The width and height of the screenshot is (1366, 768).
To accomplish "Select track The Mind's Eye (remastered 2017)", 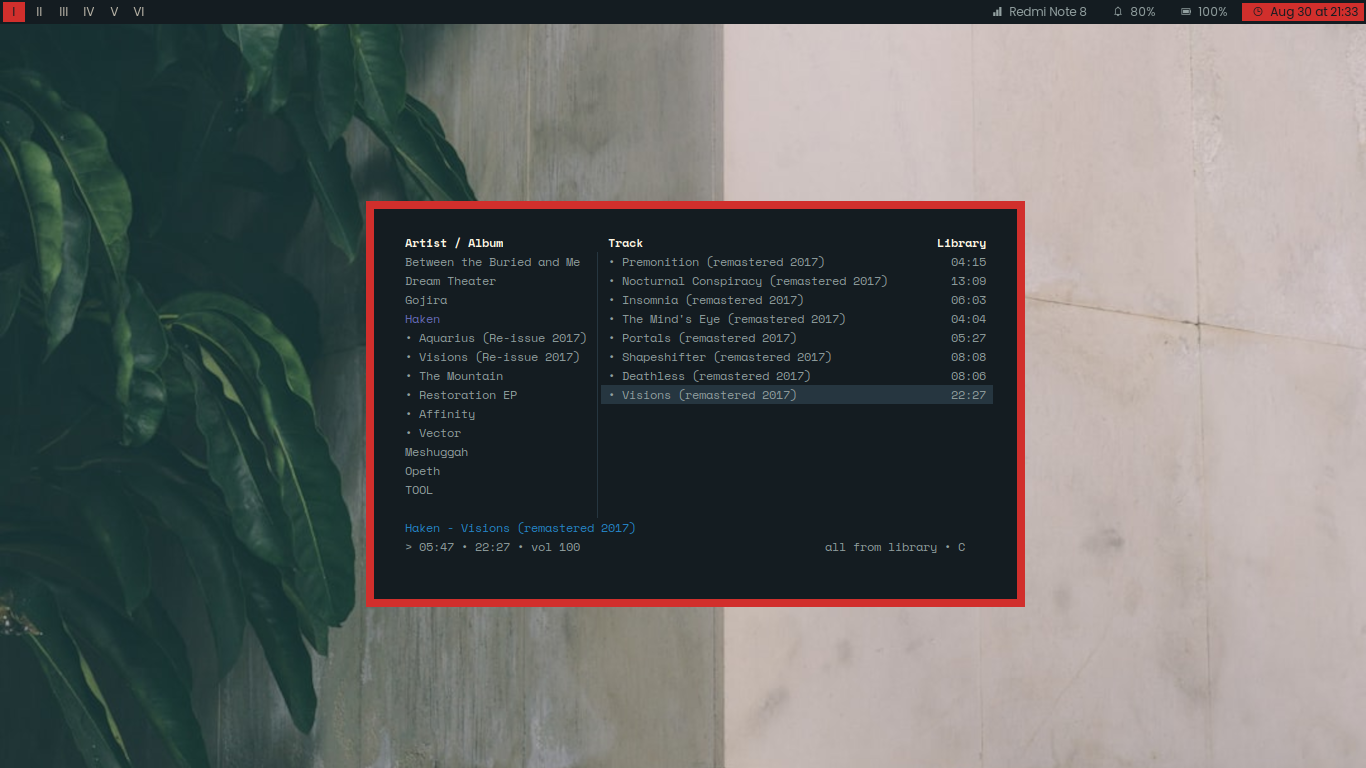I will 797,319.
